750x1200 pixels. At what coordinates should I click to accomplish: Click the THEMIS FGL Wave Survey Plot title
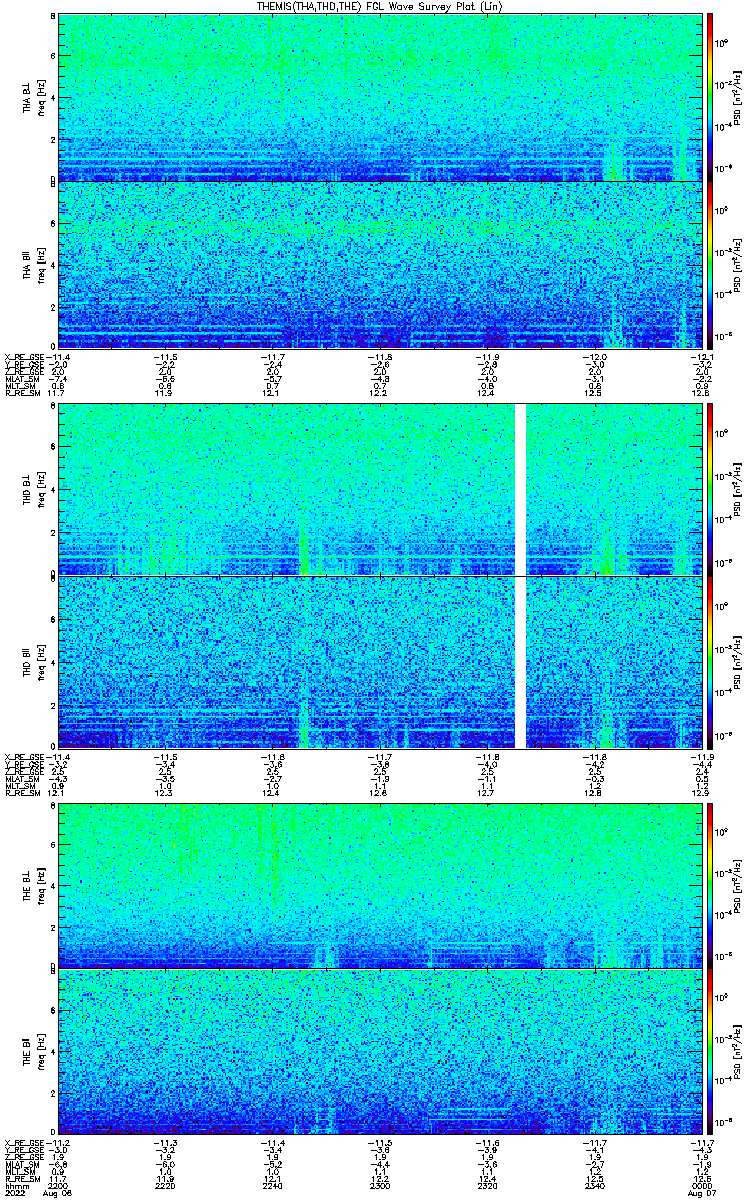tap(381, 6)
